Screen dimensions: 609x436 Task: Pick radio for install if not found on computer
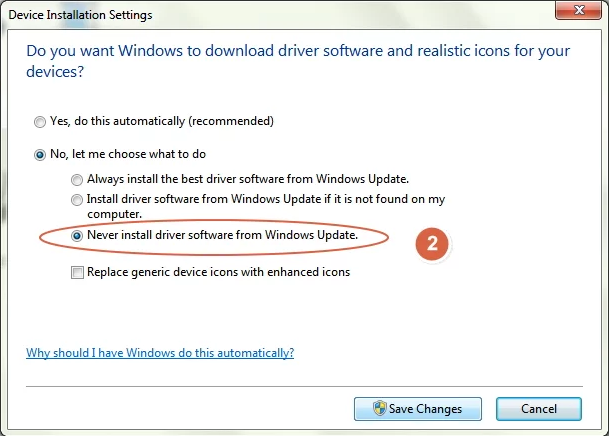[x=77, y=200]
